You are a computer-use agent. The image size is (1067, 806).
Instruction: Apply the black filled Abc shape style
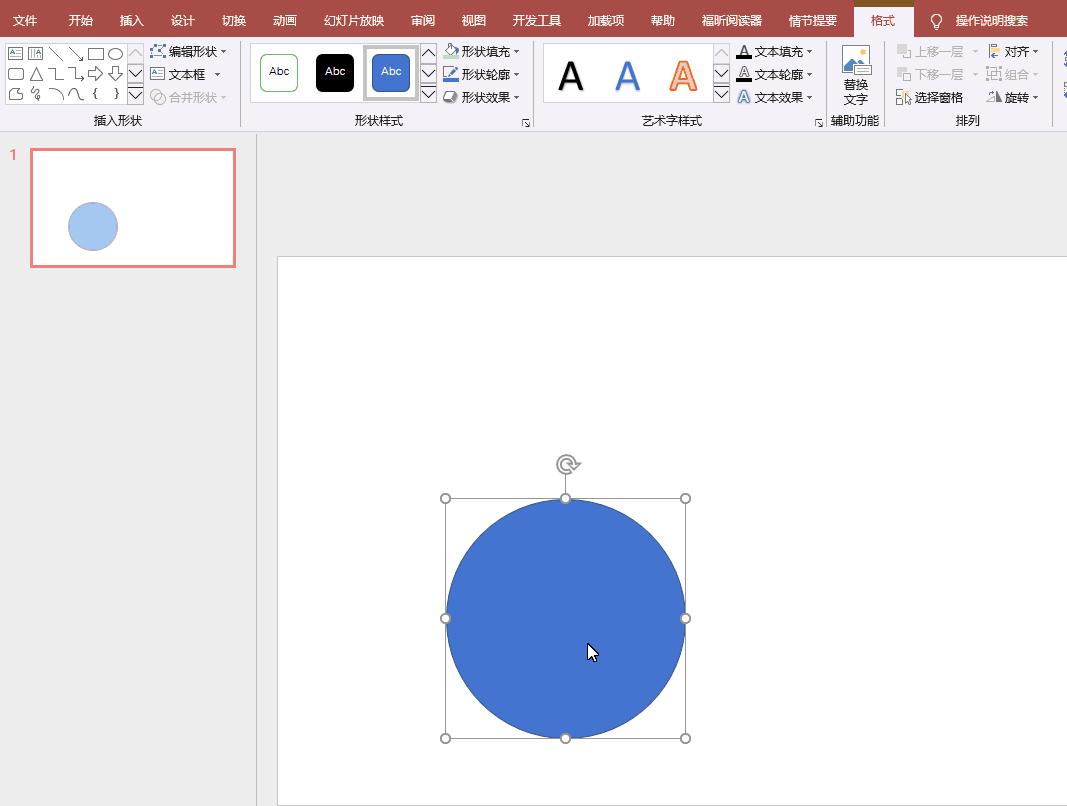coord(335,72)
